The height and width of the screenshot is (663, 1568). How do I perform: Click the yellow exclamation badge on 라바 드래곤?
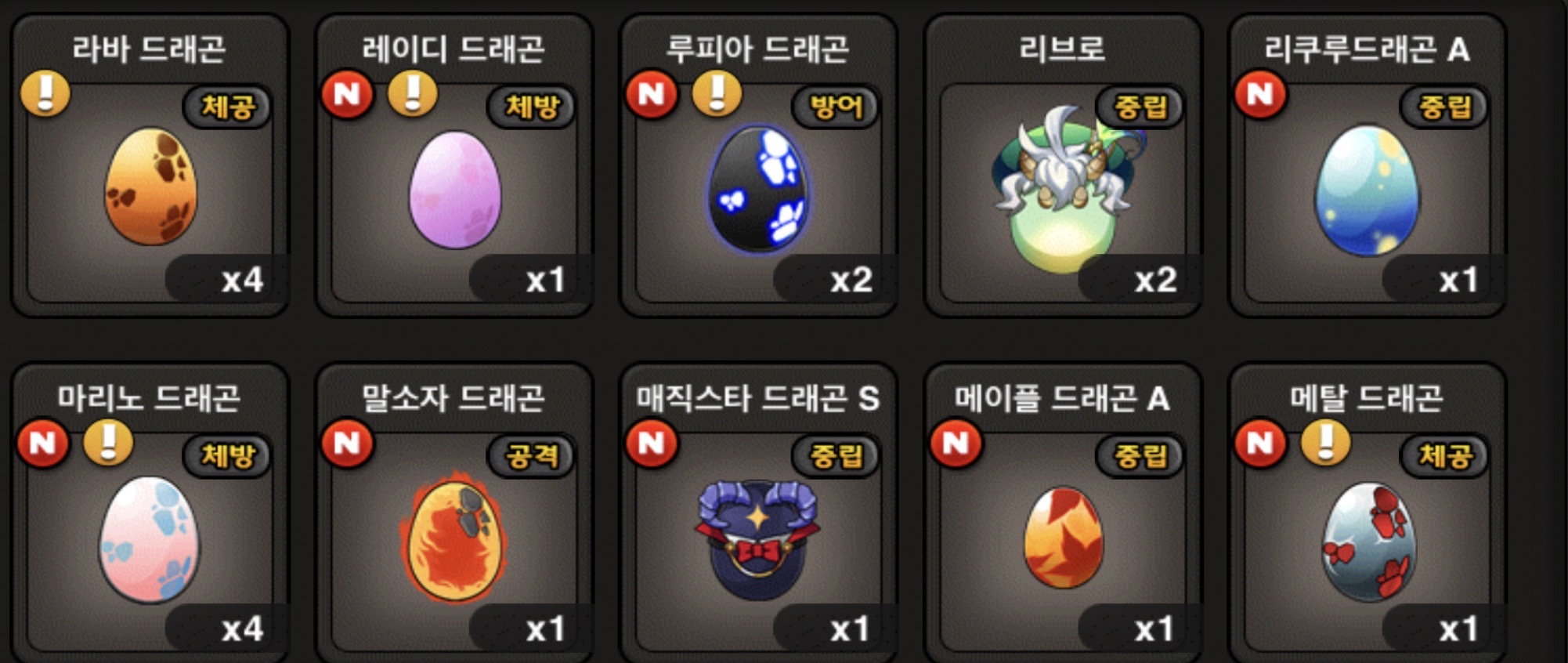(45, 94)
